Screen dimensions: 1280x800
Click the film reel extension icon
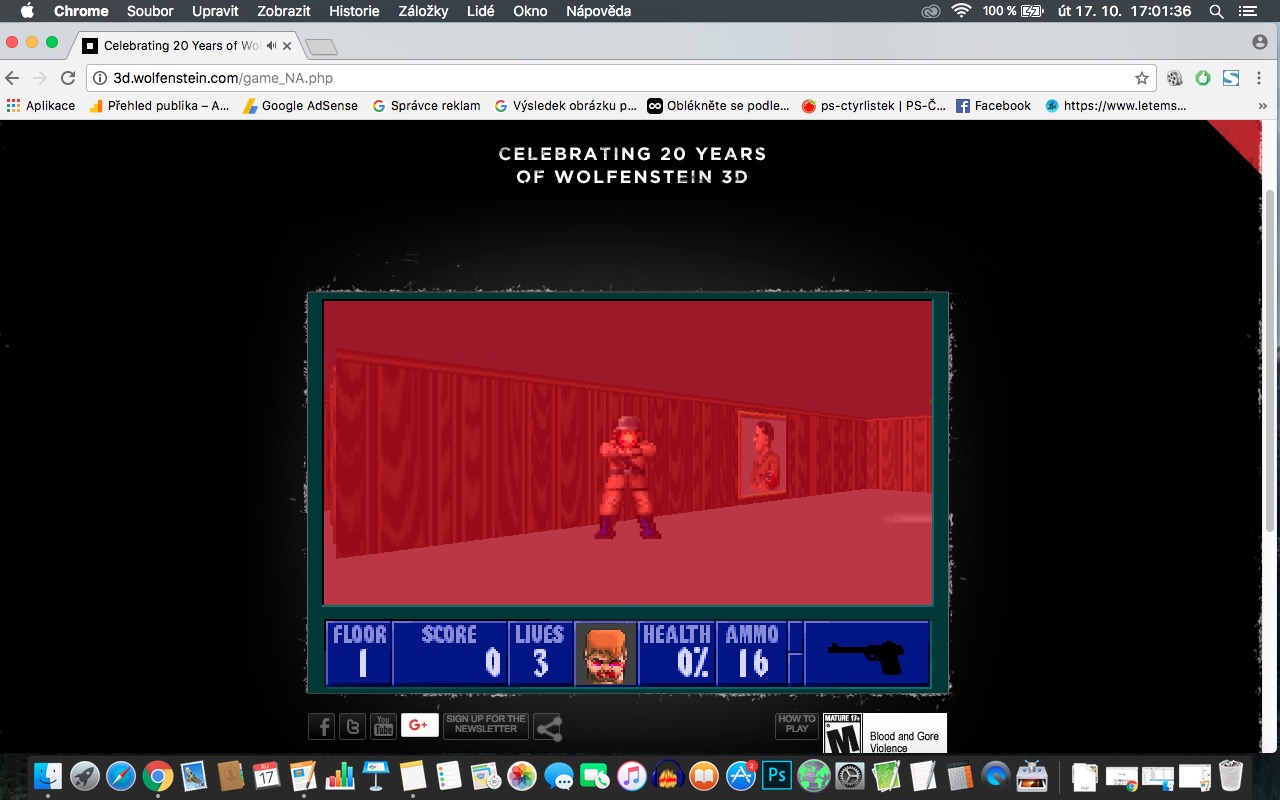coord(1175,78)
